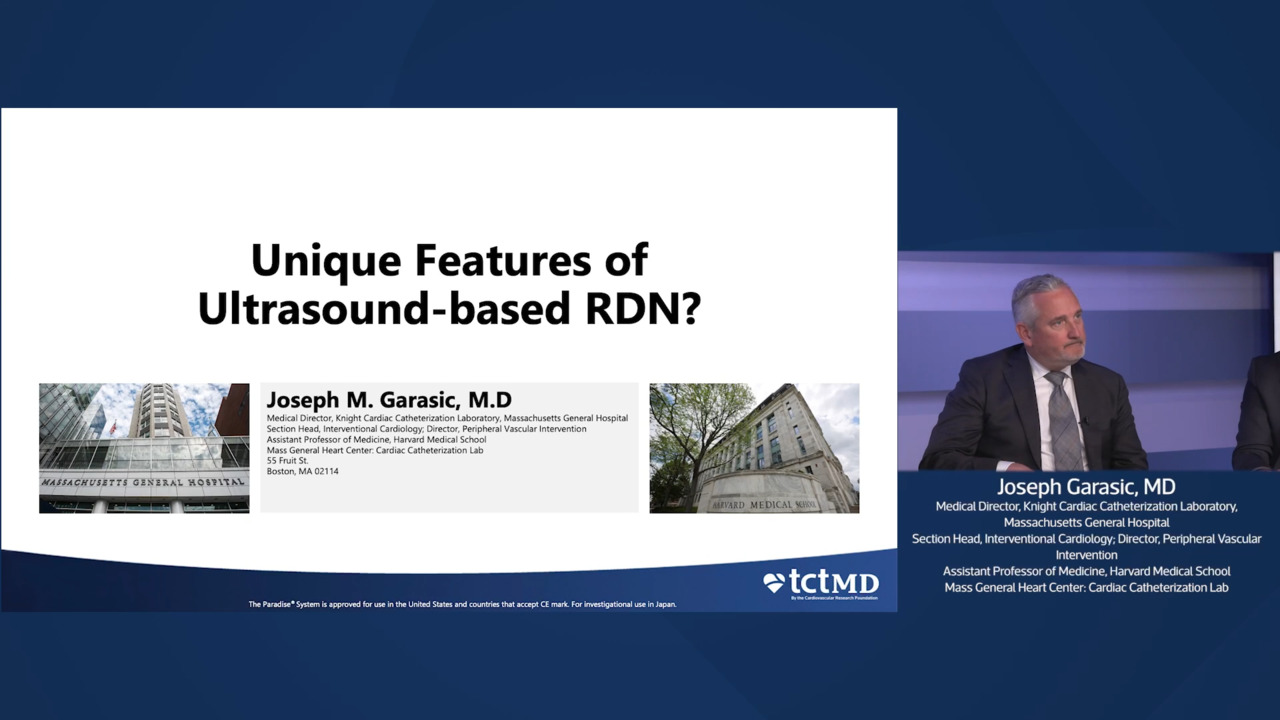The height and width of the screenshot is (720, 1280).
Task: Click the Harvard Medical School building photo
Action: [x=754, y=448]
